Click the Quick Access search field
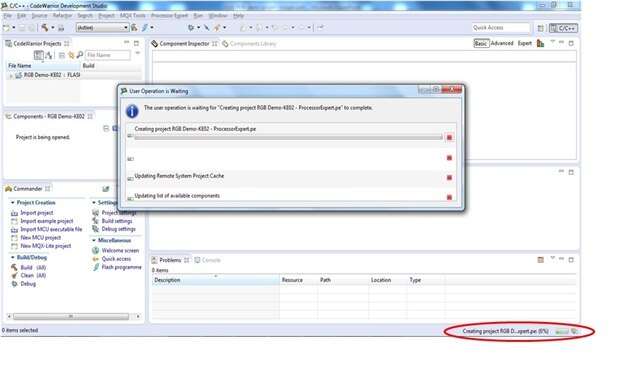Image resolution: width=620 pixels, height=370 pixels. click(x=501, y=28)
